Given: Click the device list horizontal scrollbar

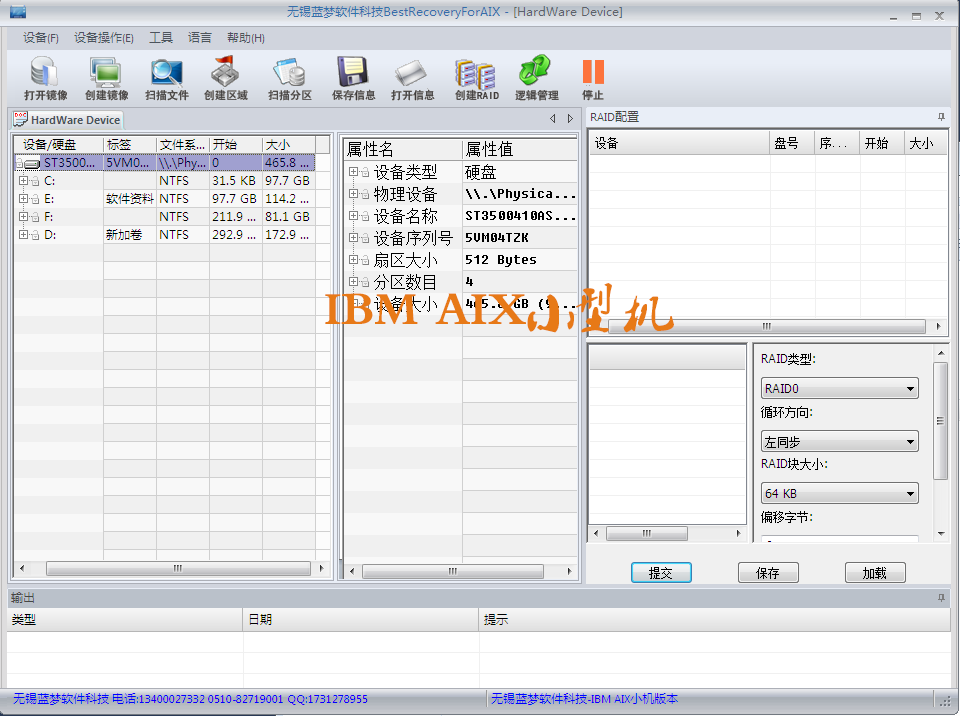Looking at the screenshot, I should point(176,568).
